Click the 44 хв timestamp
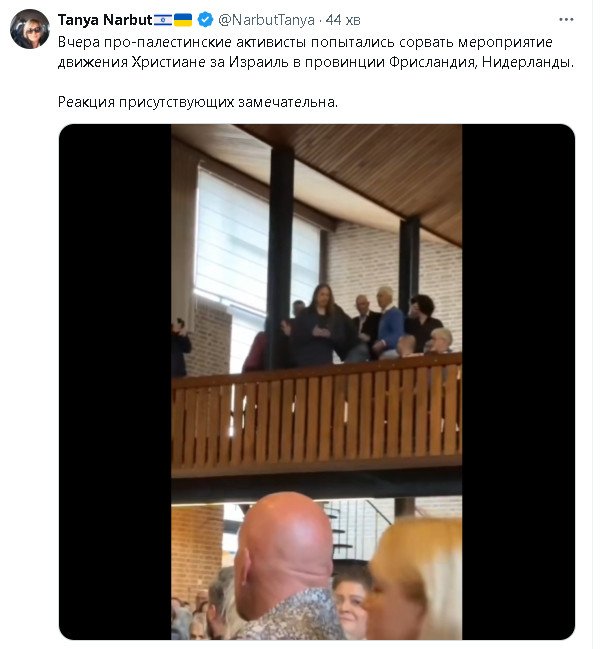The image size is (600, 649). [x=343, y=20]
